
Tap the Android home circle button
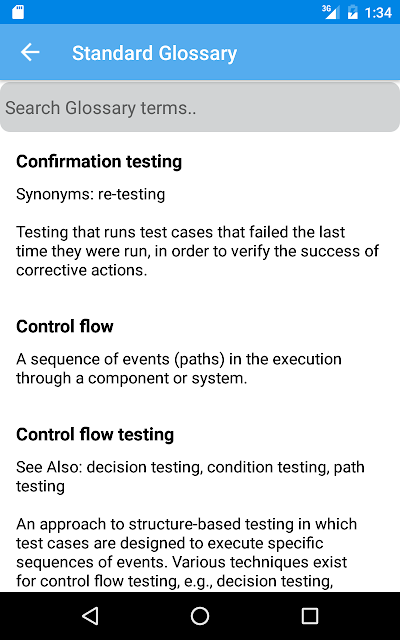pyautogui.click(x=200, y=616)
